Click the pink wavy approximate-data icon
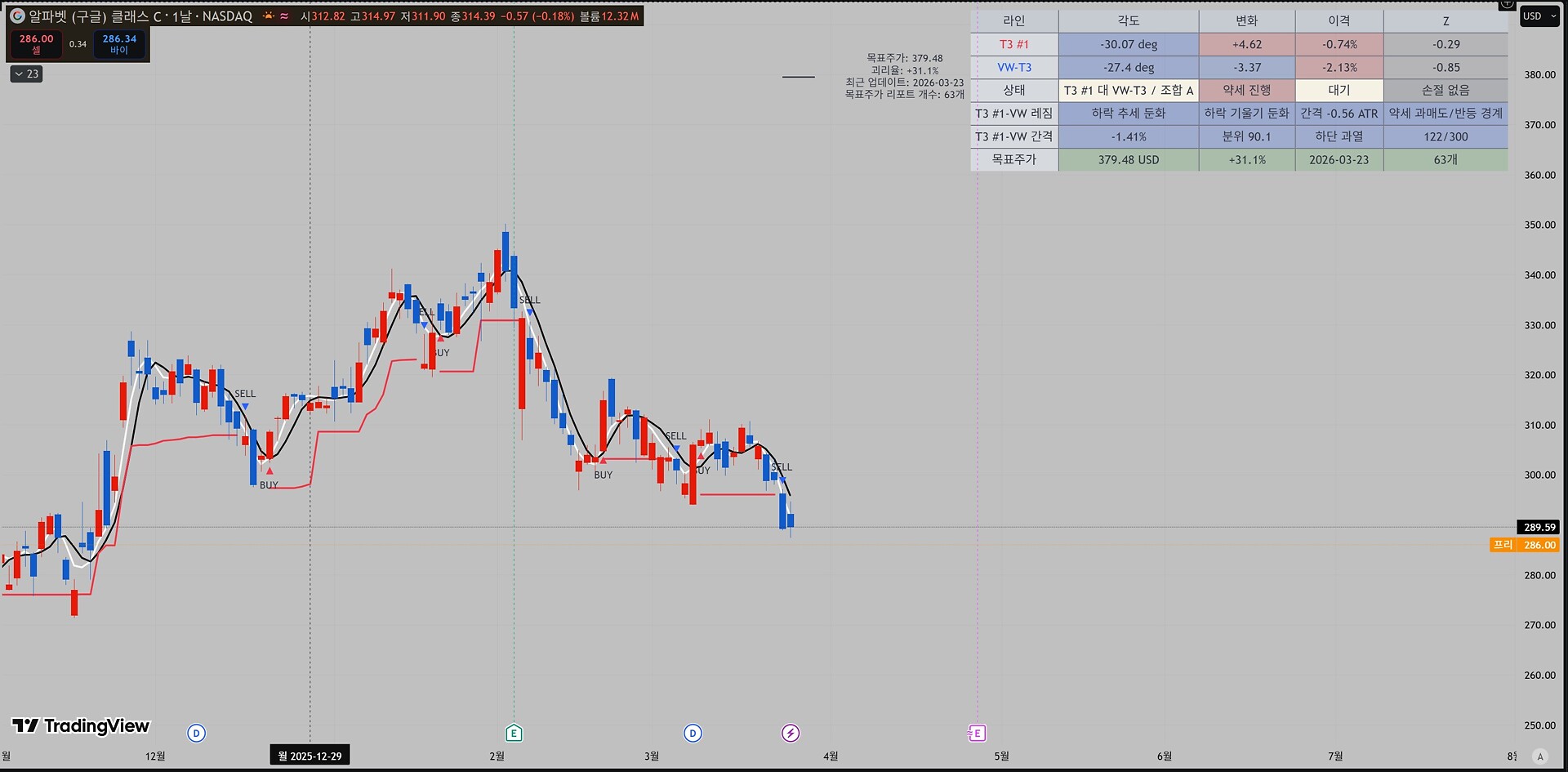The height and width of the screenshot is (772, 1568). [x=284, y=16]
